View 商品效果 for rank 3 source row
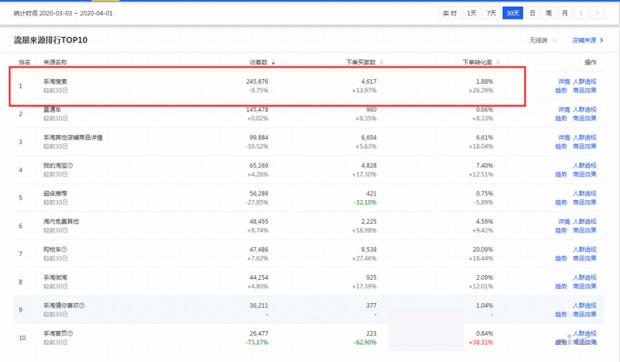This screenshot has height=362, width=620. (585, 147)
